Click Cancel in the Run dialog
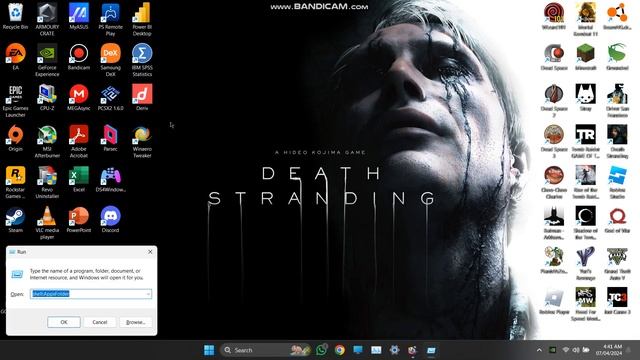This screenshot has width=640, height=360. pyautogui.click(x=100, y=322)
